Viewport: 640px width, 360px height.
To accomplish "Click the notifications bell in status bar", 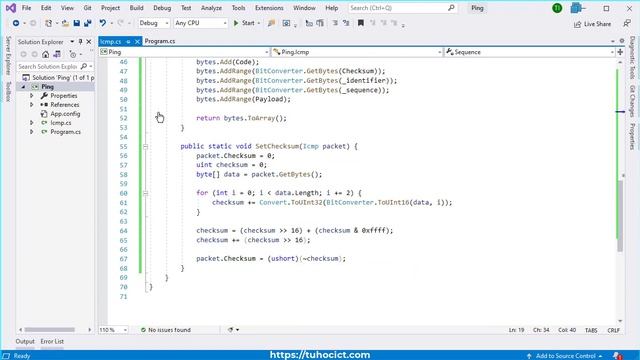I will coord(618,356).
